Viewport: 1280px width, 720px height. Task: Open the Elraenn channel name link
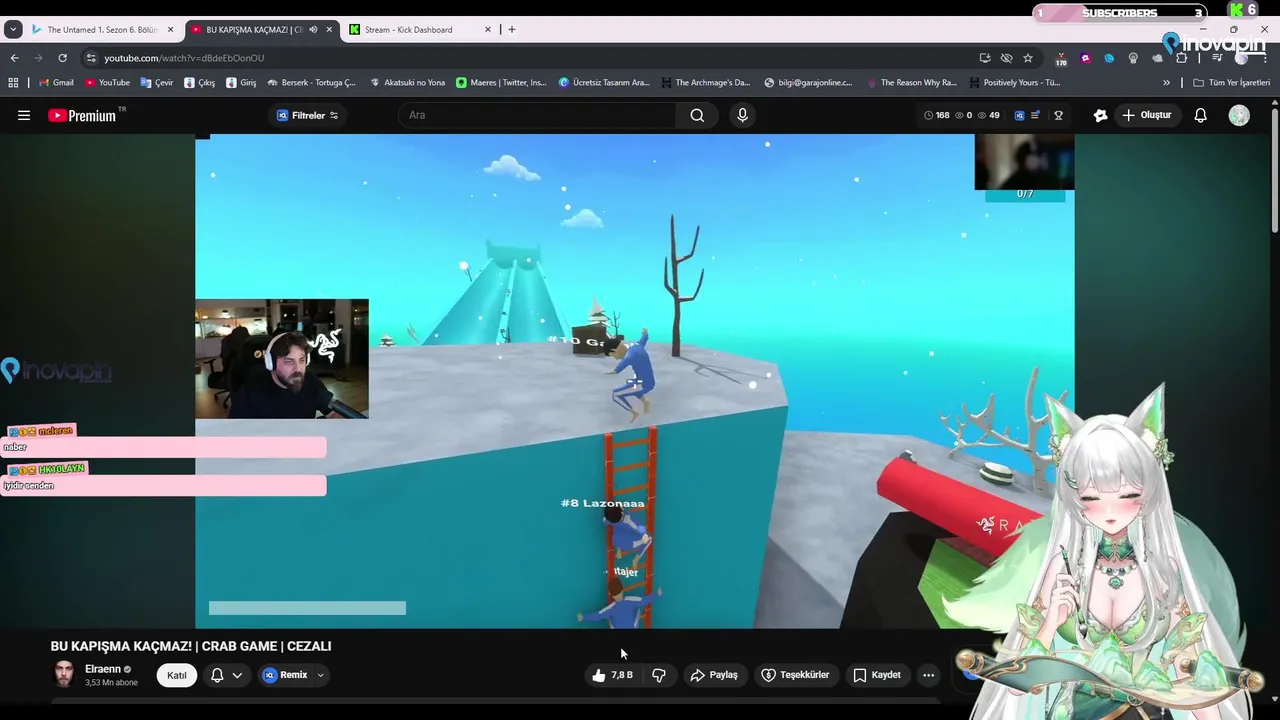[103, 669]
